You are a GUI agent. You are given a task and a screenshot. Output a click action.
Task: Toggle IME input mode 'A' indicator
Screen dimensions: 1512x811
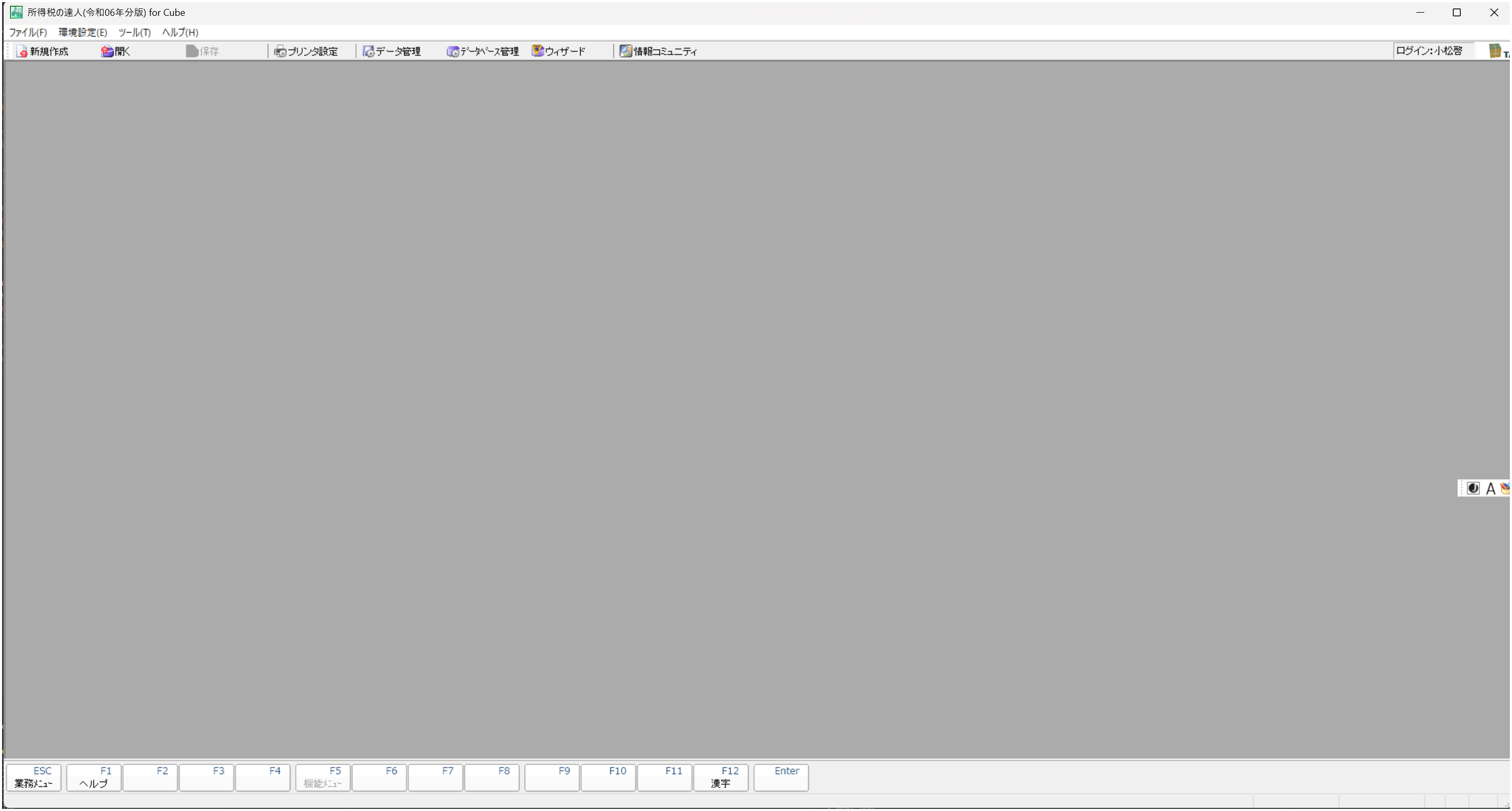pyautogui.click(x=1490, y=488)
